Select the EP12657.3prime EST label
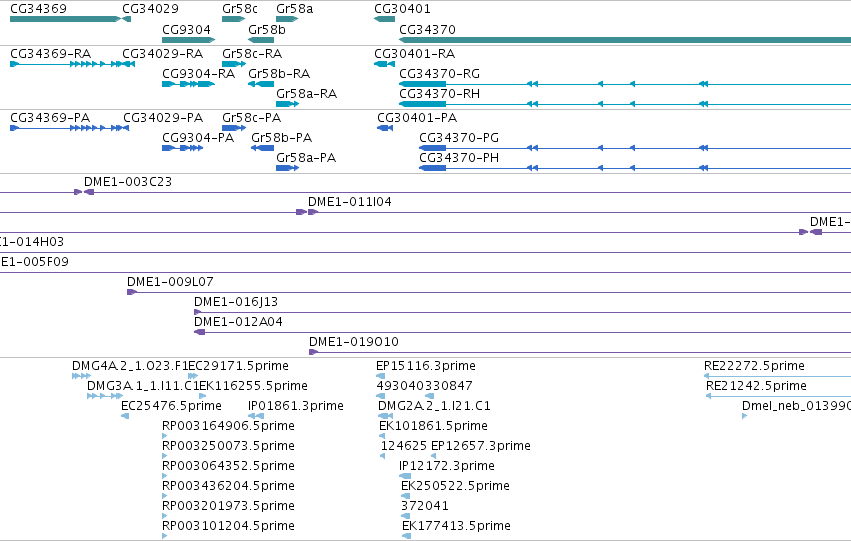 pos(481,446)
